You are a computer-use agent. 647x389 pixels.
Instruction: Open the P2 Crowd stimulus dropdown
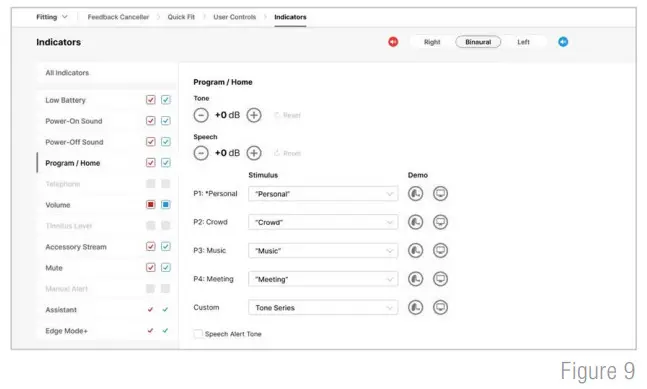[323, 222]
